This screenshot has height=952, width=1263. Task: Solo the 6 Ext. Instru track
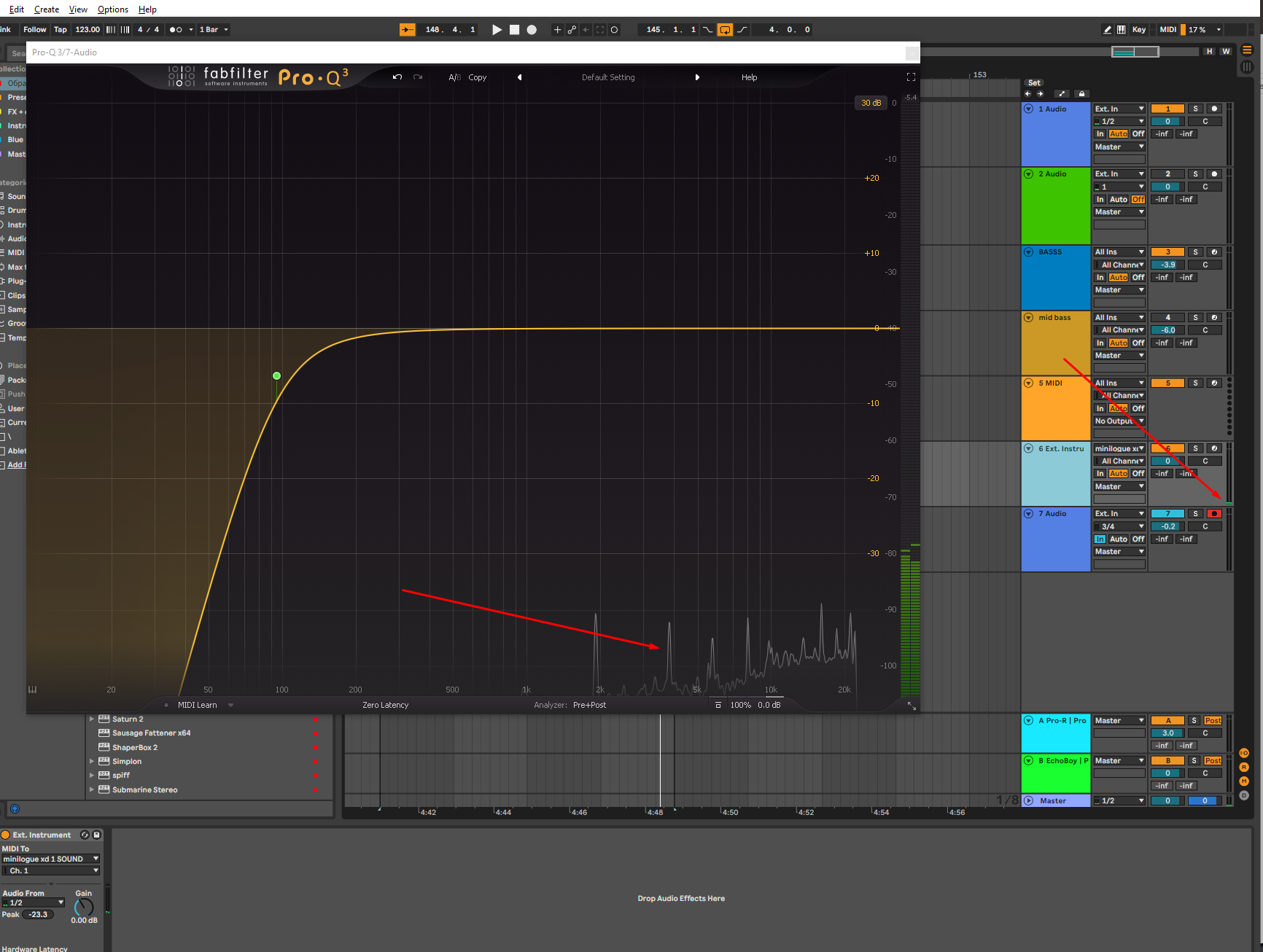(1195, 449)
